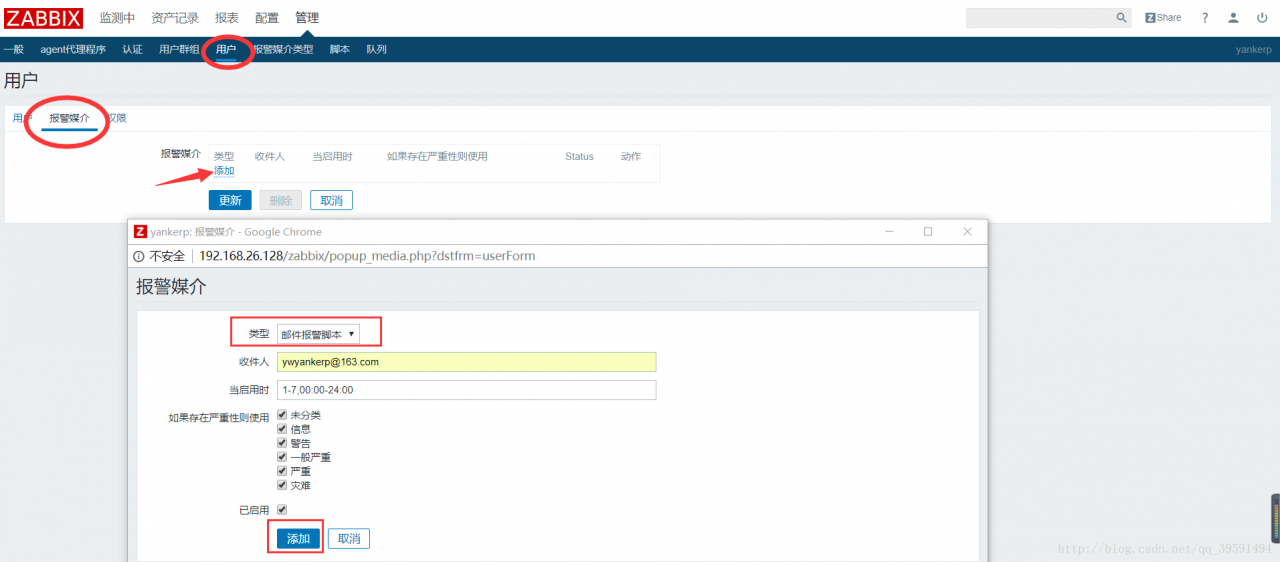Viewport: 1280px width, 562px height.
Task: Open the Zabbix Share link
Action: click(x=1163, y=18)
